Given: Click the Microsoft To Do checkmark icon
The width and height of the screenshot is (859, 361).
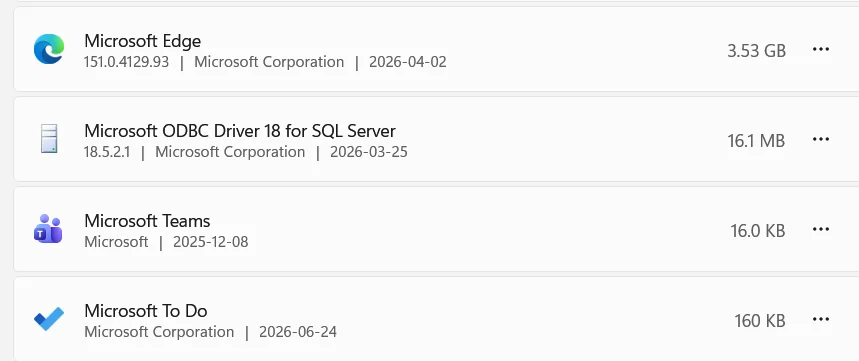Looking at the screenshot, I should click(49, 318).
